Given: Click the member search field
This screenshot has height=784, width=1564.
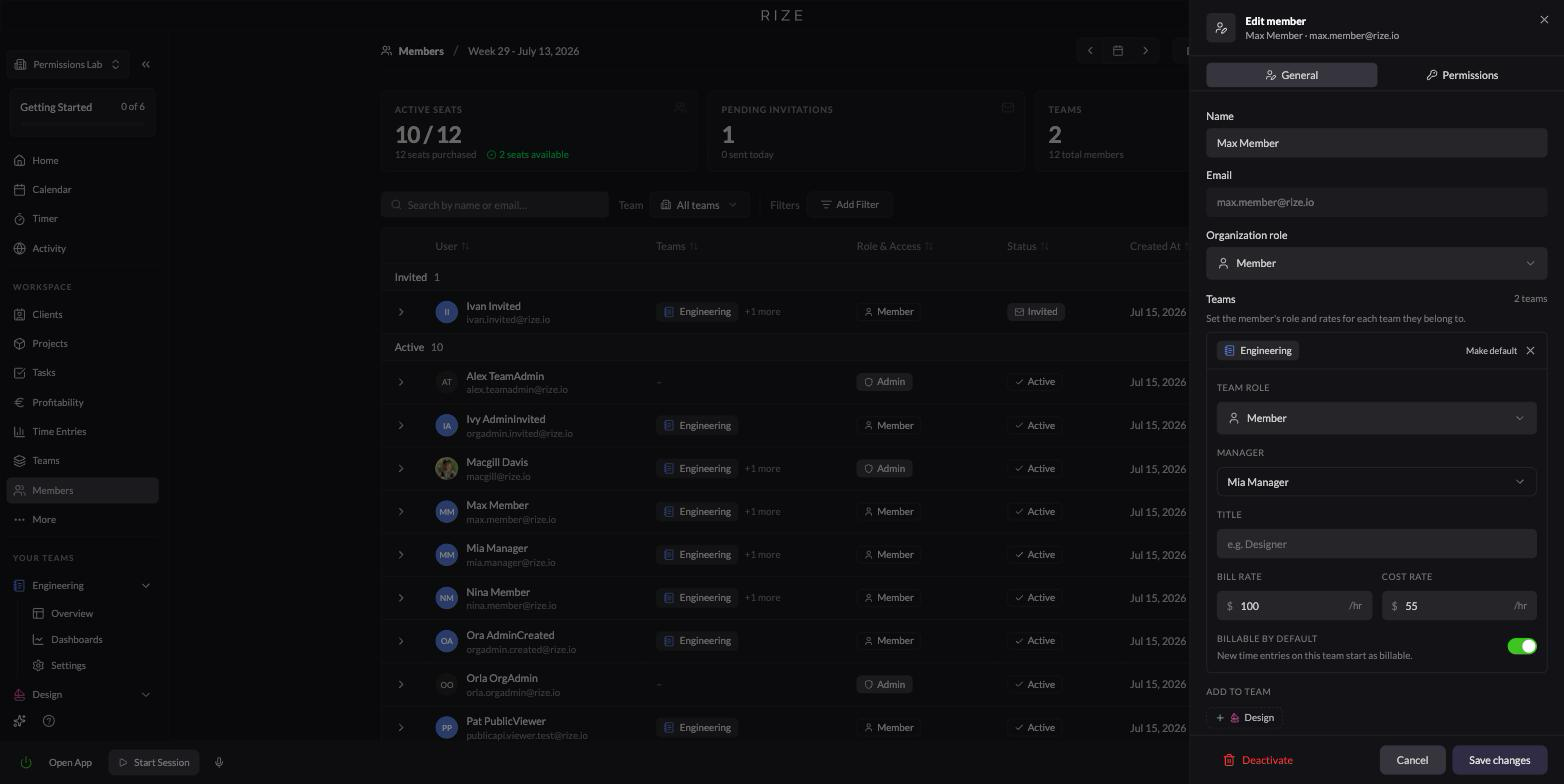Looking at the screenshot, I should coord(495,205).
